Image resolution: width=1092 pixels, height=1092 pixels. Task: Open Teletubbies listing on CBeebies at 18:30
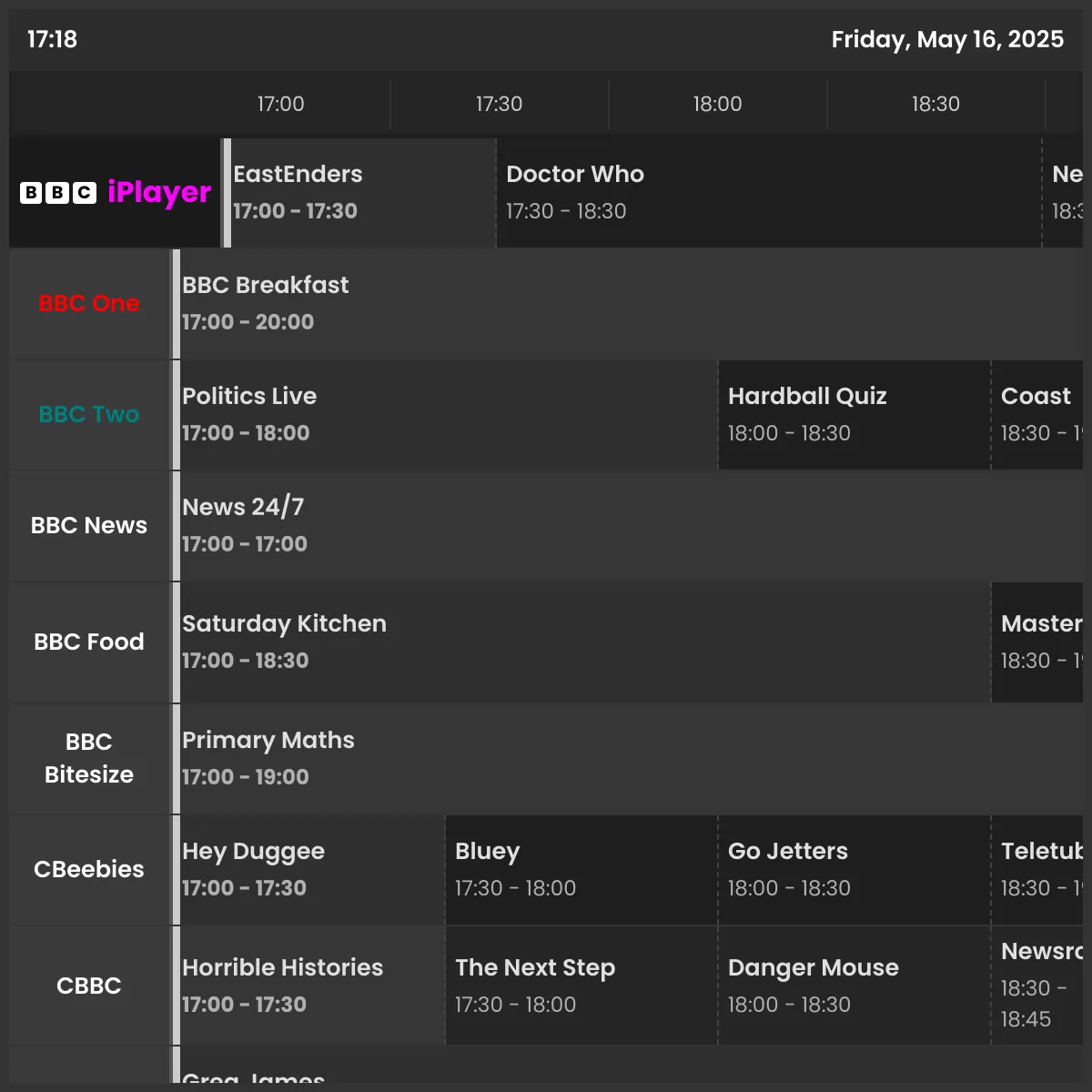(1037, 870)
